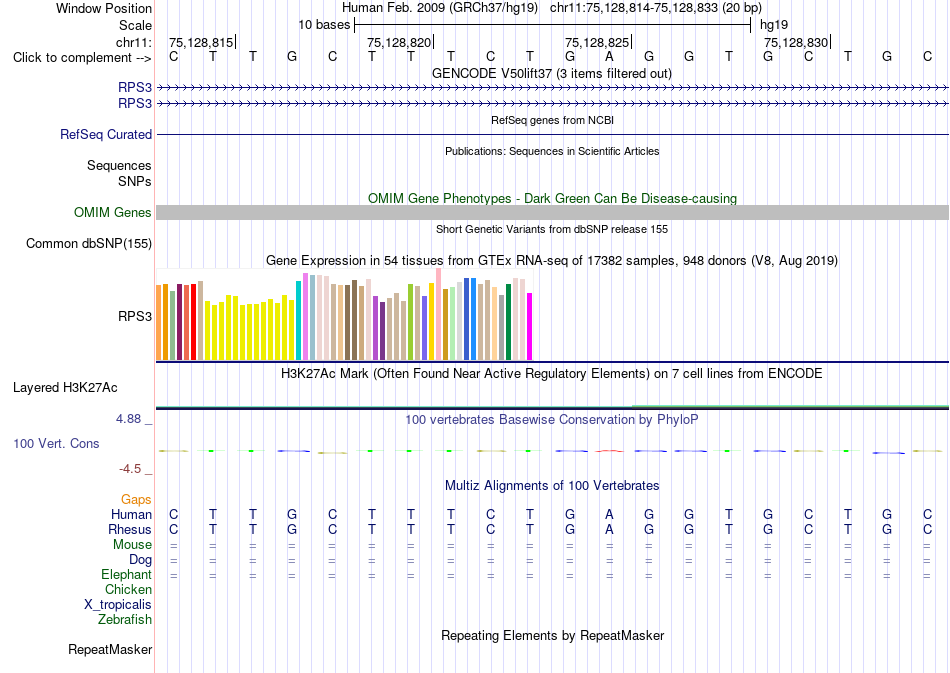Select the Zebrafish species label
The height and width of the screenshot is (673, 950).
125,619
